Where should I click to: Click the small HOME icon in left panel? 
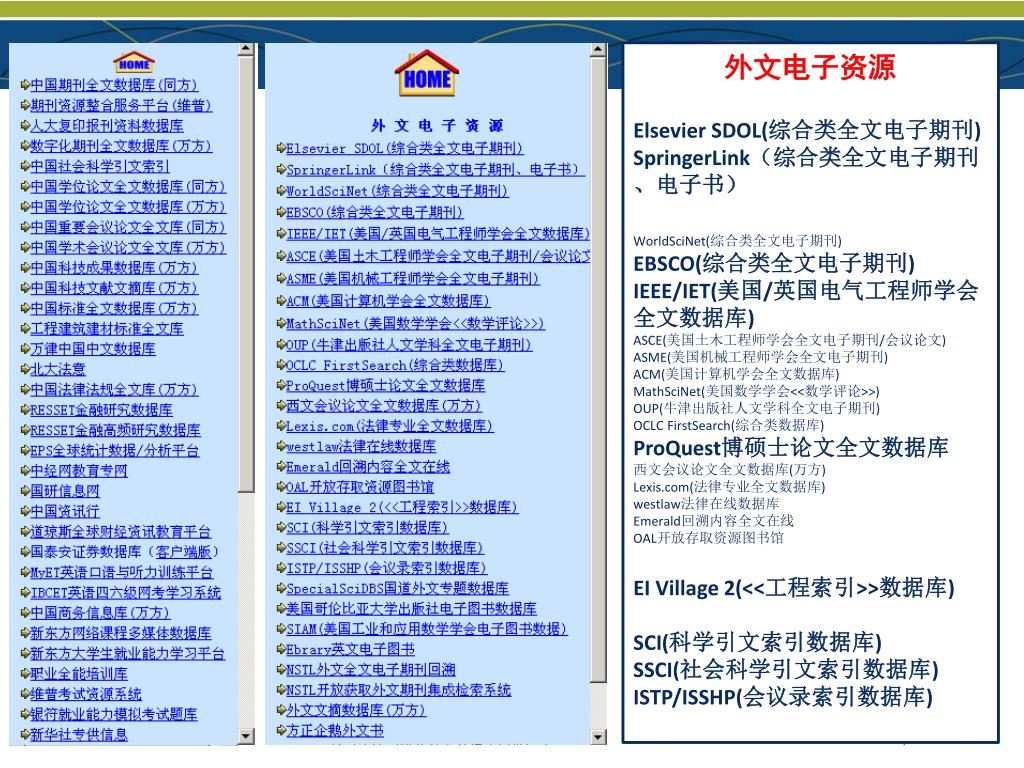pos(134,62)
